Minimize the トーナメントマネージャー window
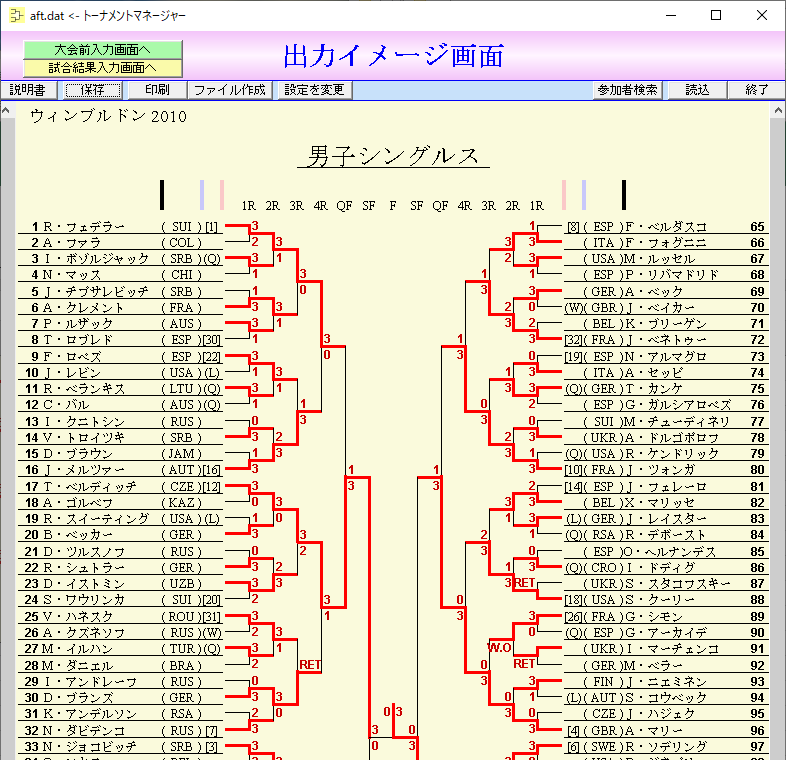The width and height of the screenshot is (786, 760). tap(671, 15)
